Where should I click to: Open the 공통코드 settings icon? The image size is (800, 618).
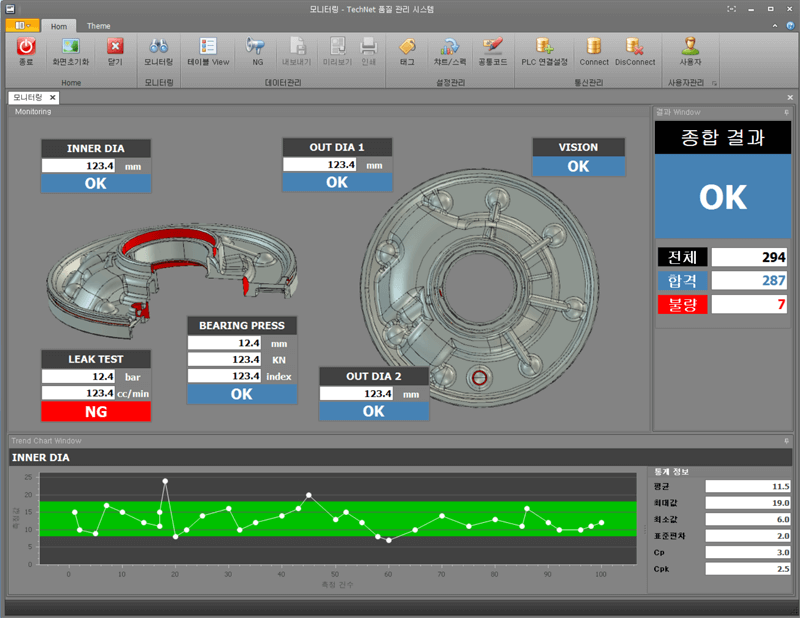click(492, 47)
